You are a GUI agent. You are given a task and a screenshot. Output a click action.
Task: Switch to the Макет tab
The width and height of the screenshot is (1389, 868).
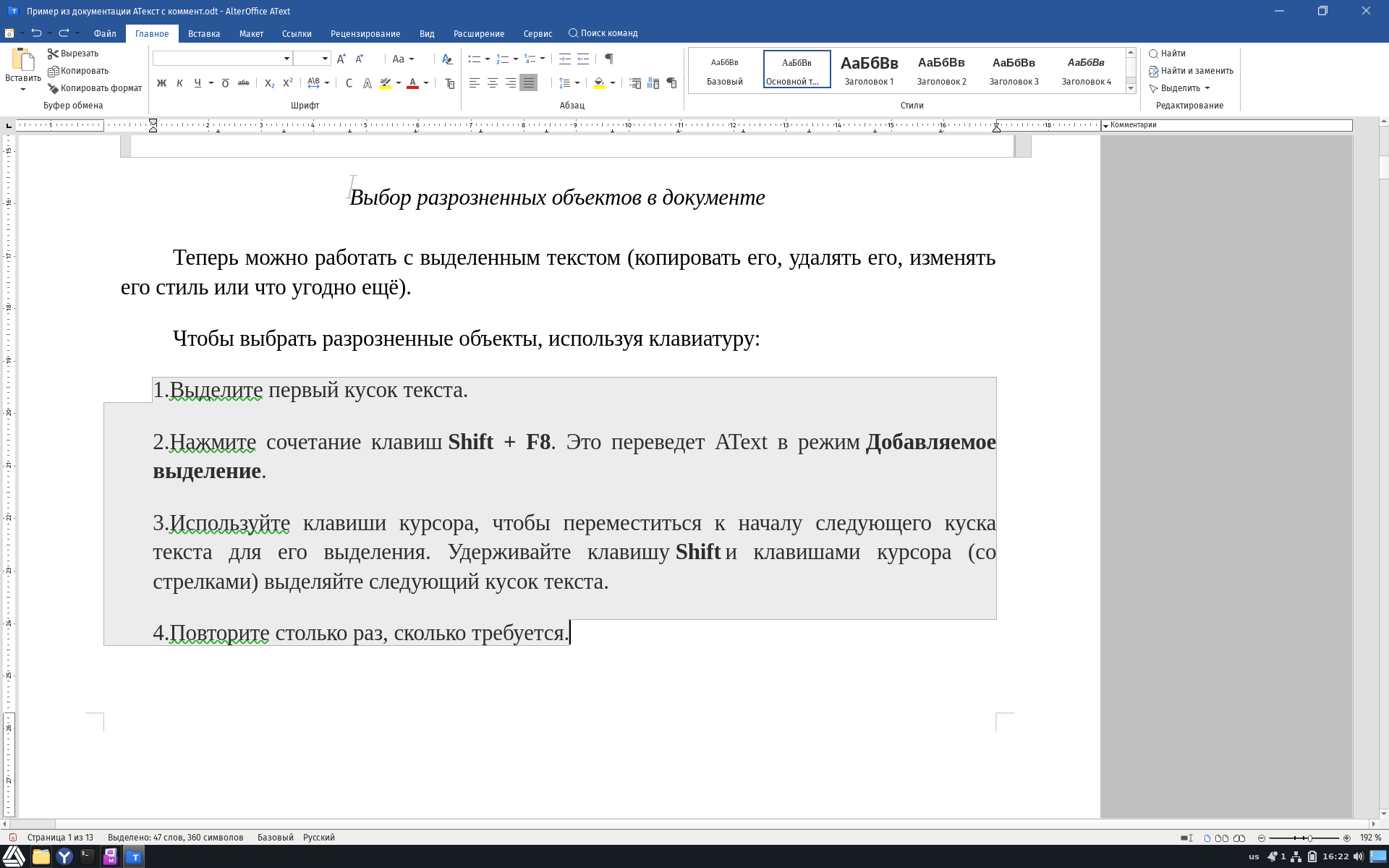251,33
